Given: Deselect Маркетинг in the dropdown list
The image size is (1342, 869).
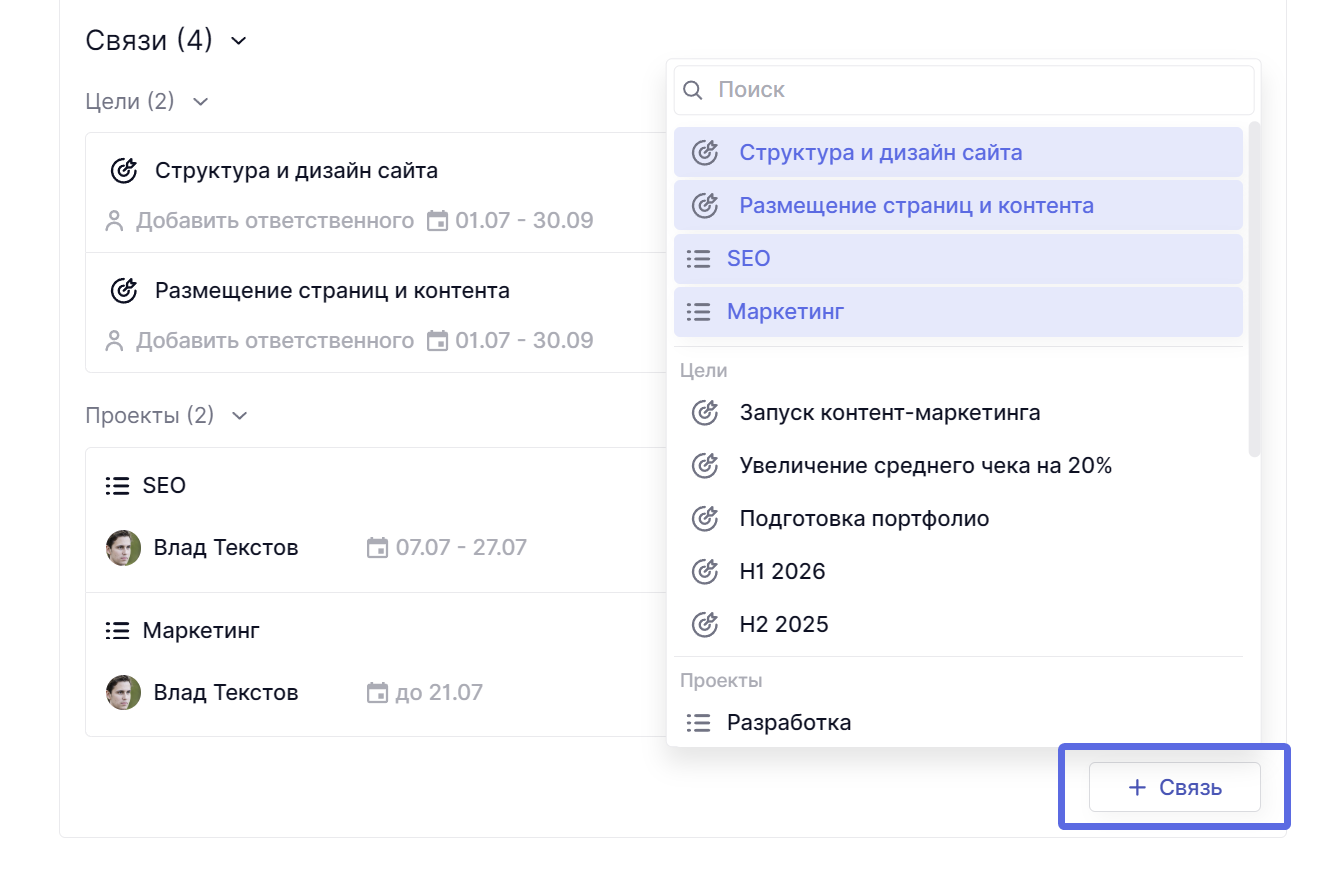Looking at the screenshot, I should (785, 312).
